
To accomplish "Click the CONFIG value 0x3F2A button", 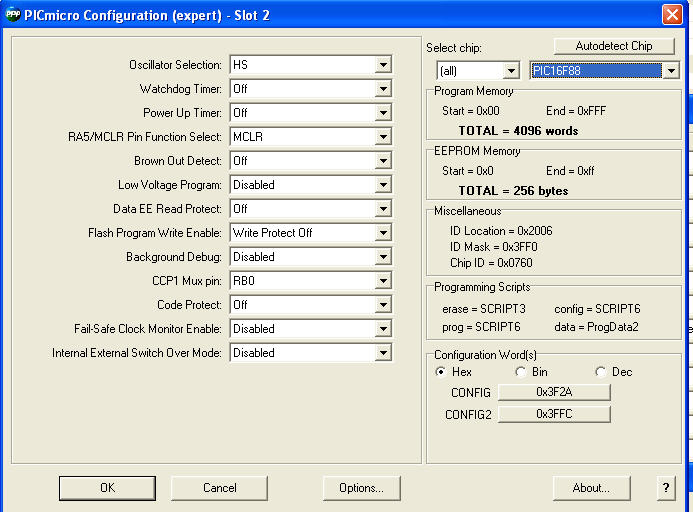I will coord(554,392).
